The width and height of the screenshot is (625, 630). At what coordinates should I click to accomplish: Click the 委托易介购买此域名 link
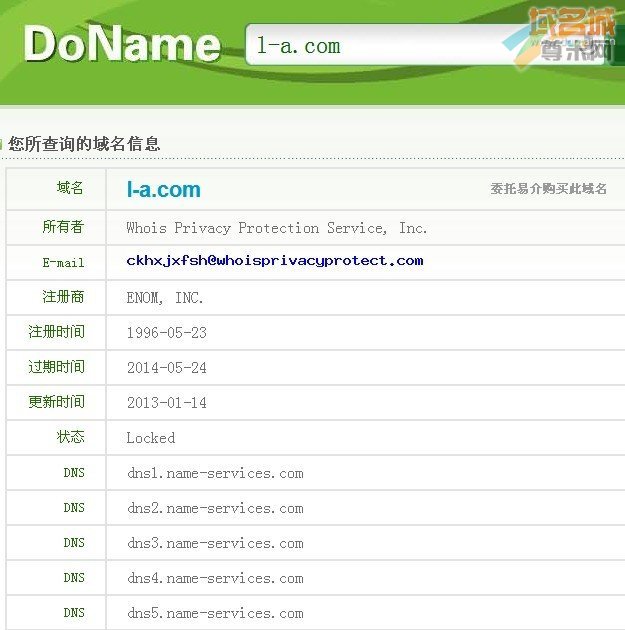coord(548,188)
